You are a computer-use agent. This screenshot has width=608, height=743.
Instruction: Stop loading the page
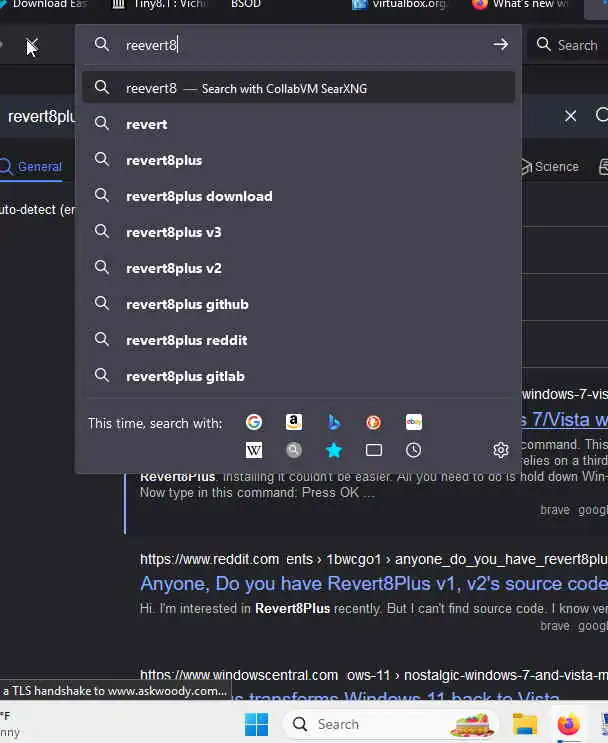(x=31, y=46)
